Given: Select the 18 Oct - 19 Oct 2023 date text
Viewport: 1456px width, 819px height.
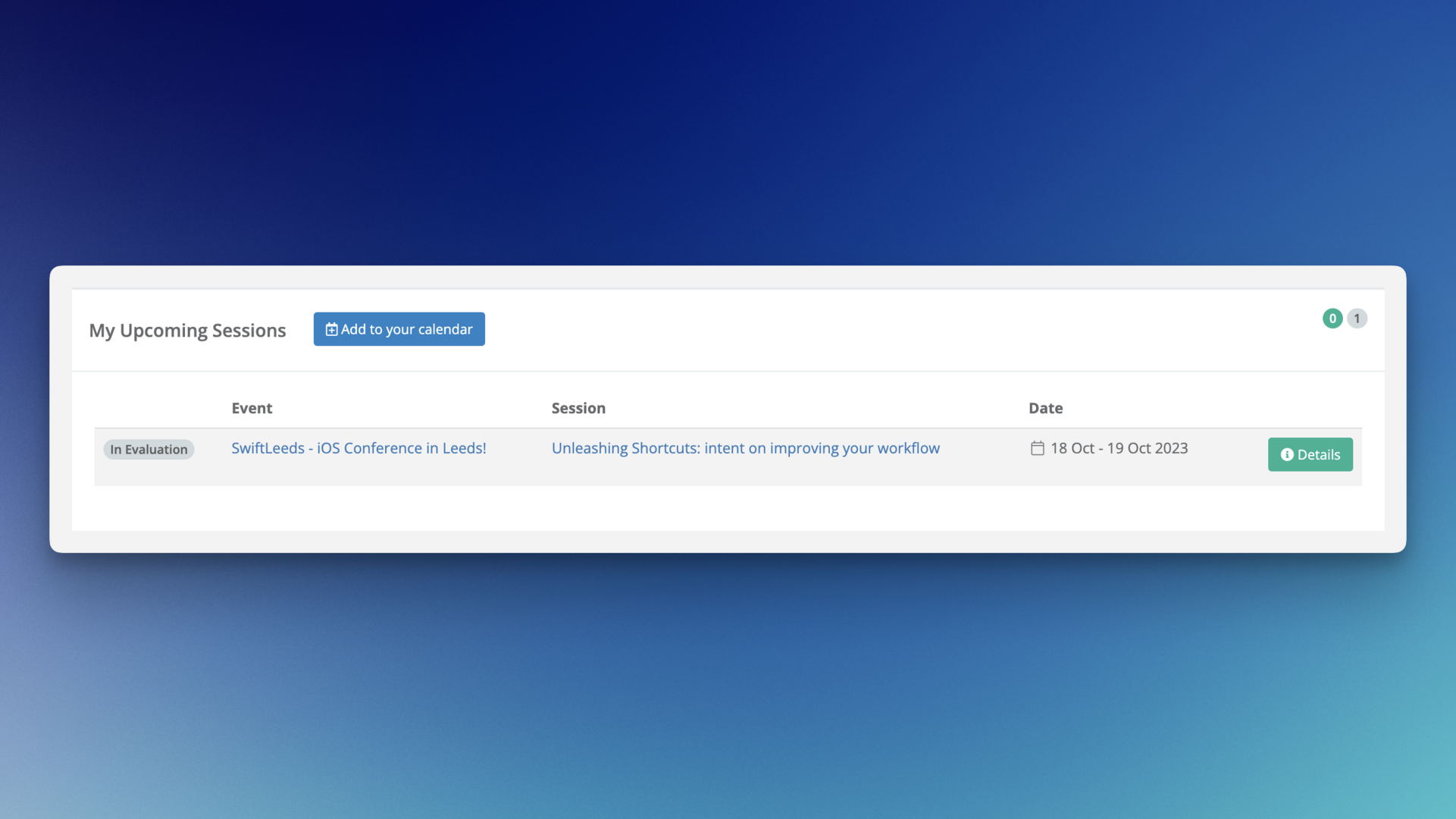Looking at the screenshot, I should point(1119,448).
